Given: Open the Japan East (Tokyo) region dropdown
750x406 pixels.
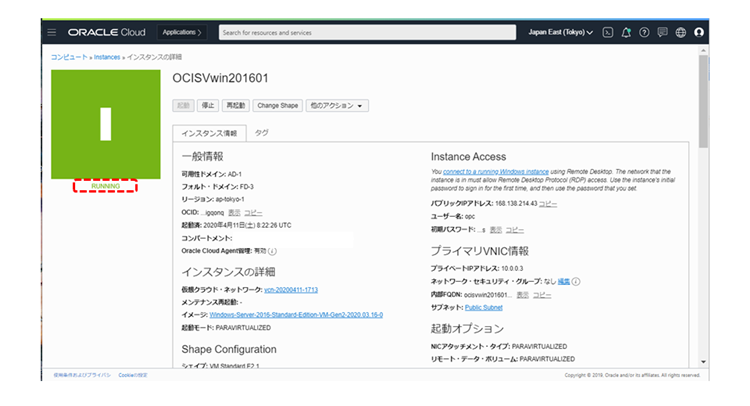Looking at the screenshot, I should (560, 33).
